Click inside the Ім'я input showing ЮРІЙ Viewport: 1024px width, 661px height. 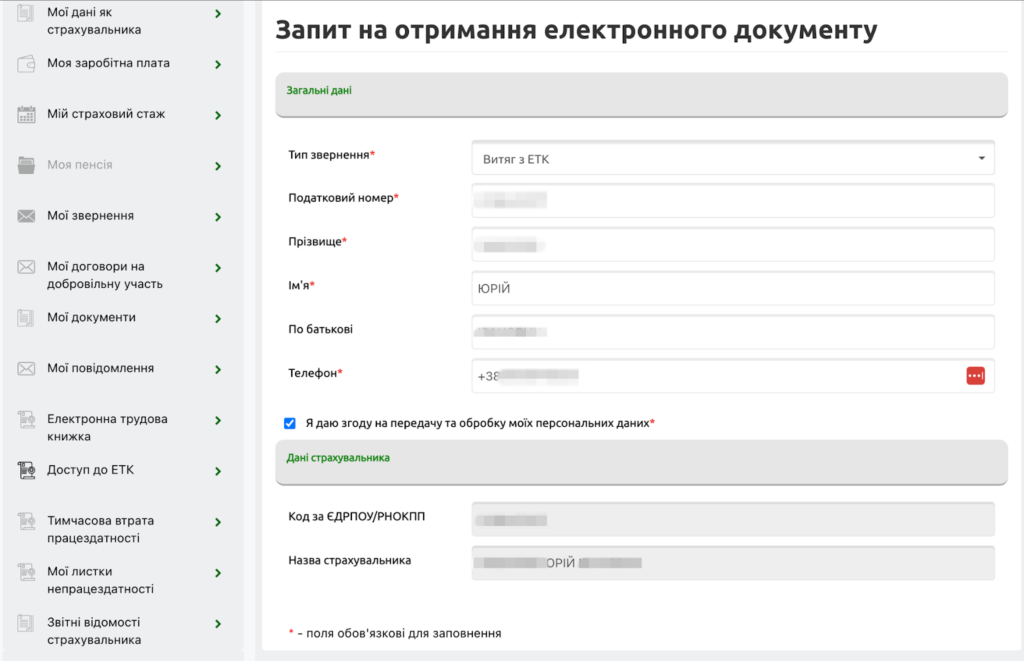733,288
